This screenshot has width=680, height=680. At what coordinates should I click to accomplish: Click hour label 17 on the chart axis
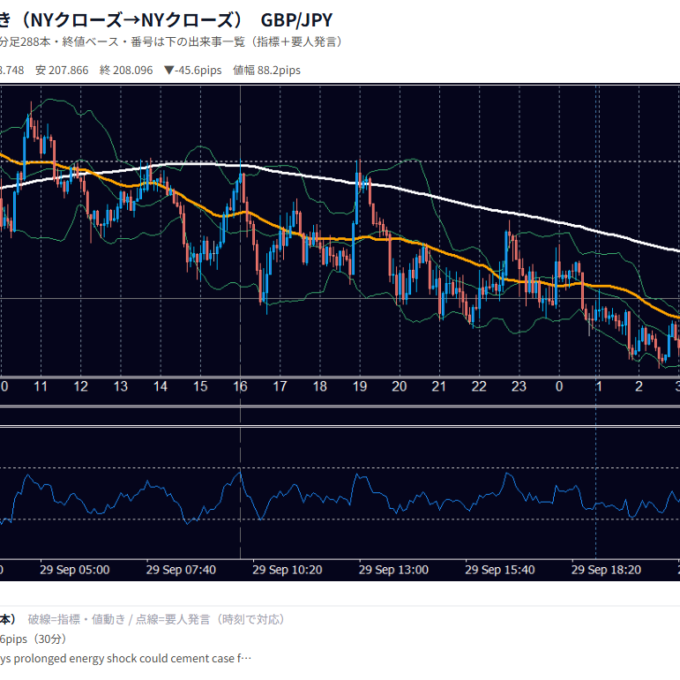click(x=280, y=386)
